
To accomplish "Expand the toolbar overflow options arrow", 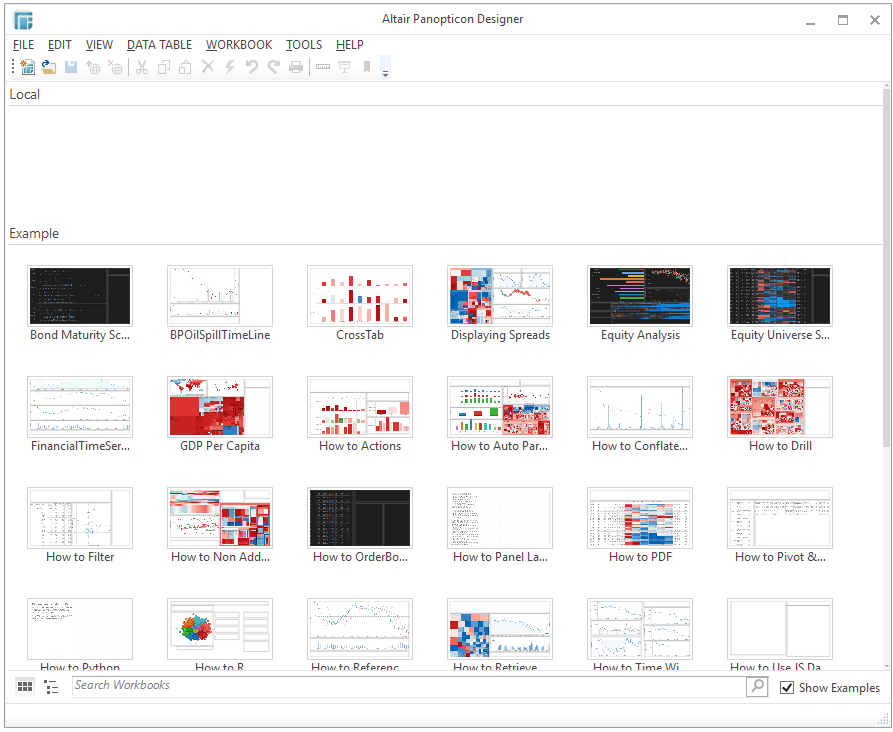I will point(386,69).
